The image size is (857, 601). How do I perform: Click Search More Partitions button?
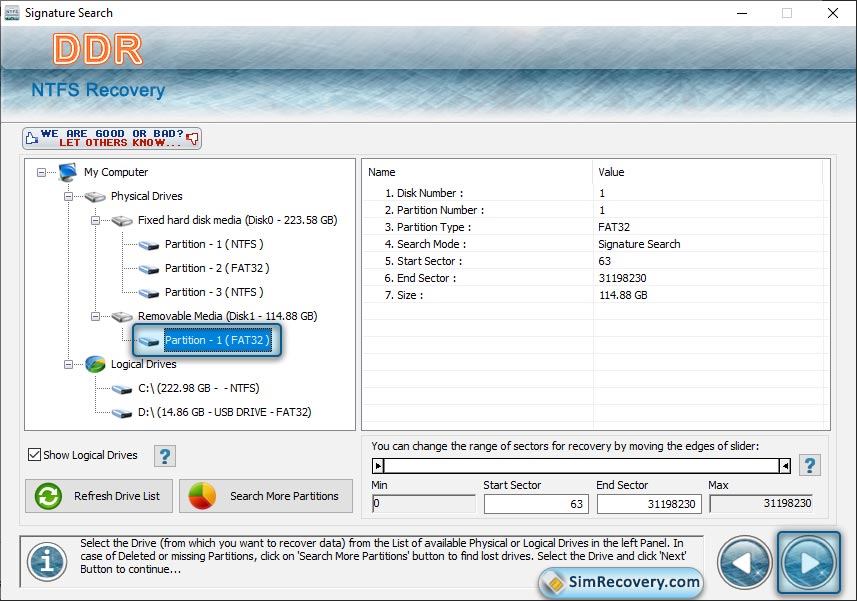coord(266,496)
